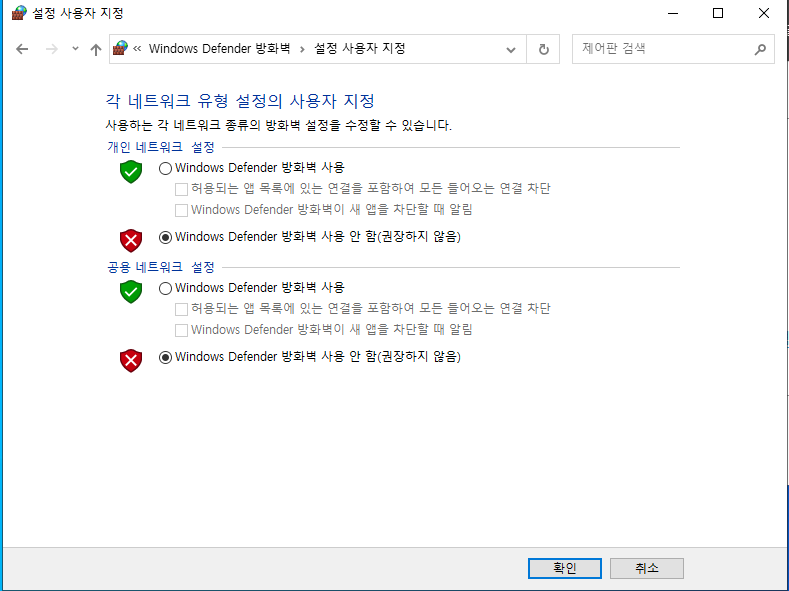Click the 각 네트워크 유형 설정의 사용자 지정 heading
Screen dimensions: 789x591
click(x=240, y=101)
